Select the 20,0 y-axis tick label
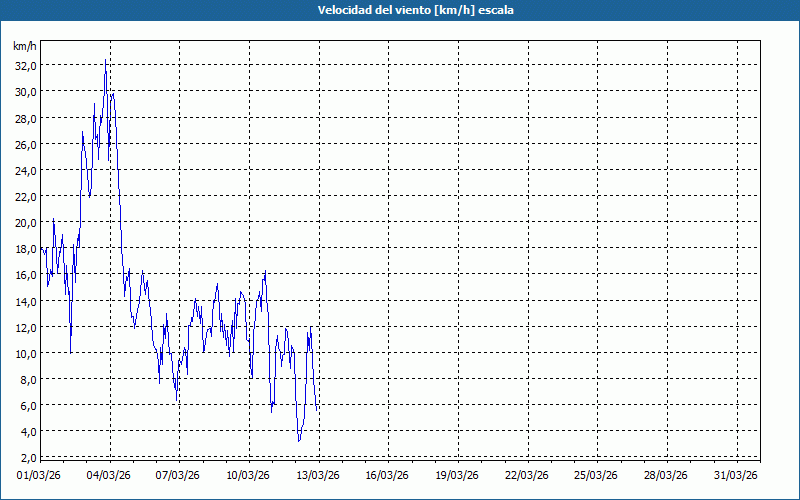The width and height of the screenshot is (800, 500). pyautogui.click(x=24, y=223)
